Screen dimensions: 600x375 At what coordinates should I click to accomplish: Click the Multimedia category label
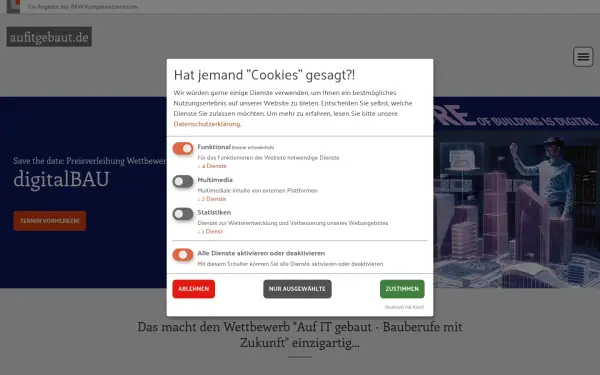coord(215,180)
